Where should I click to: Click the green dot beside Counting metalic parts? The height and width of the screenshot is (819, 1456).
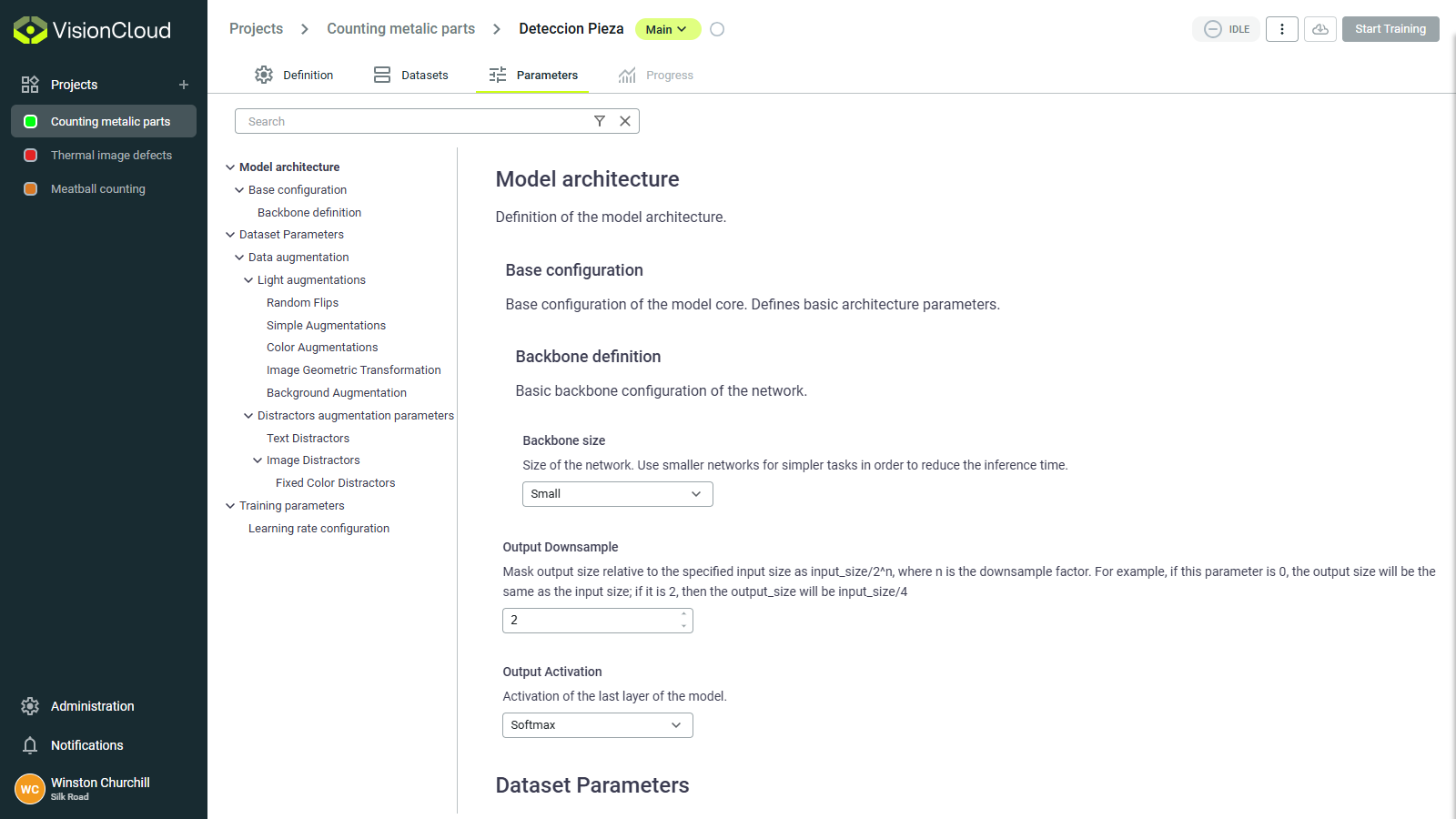(30, 120)
